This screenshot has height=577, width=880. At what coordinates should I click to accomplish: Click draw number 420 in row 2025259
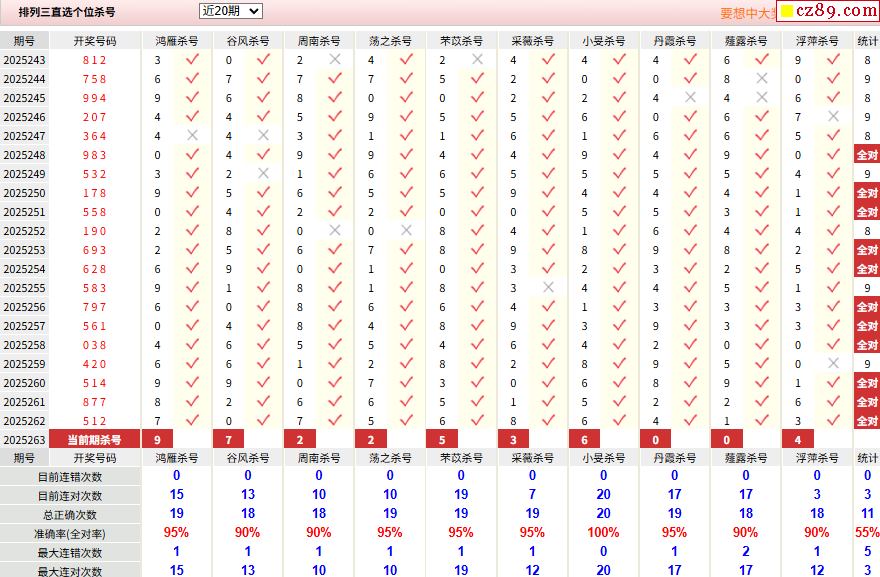[94, 364]
